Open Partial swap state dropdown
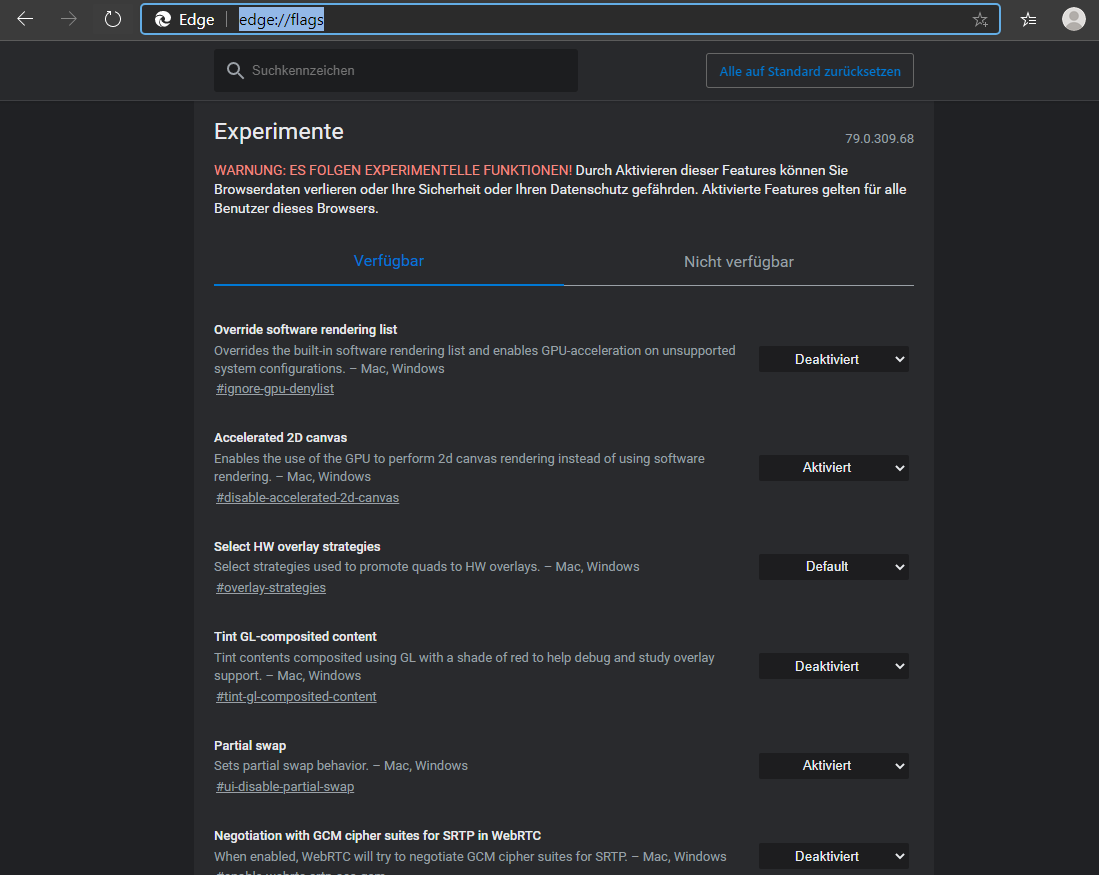The height and width of the screenshot is (875, 1099). pos(833,765)
